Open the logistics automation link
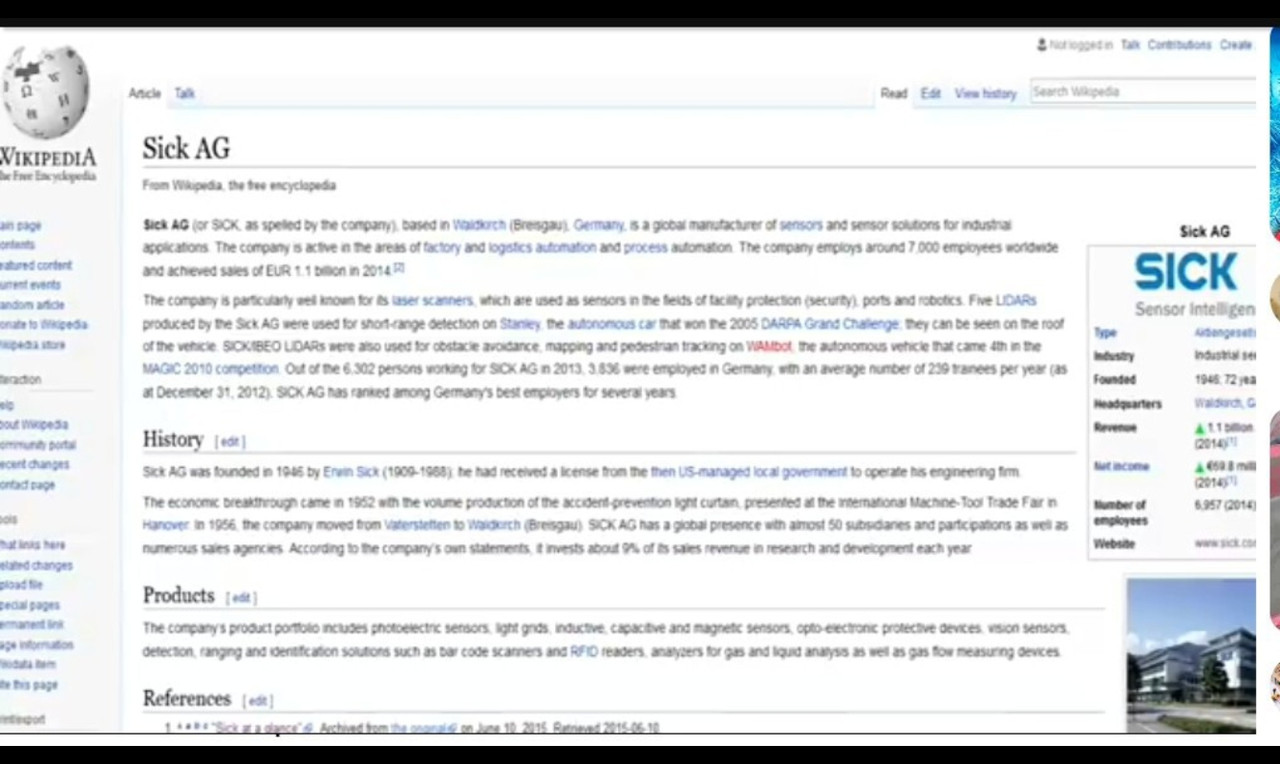Image resolution: width=1280 pixels, height=764 pixels. click(541, 248)
